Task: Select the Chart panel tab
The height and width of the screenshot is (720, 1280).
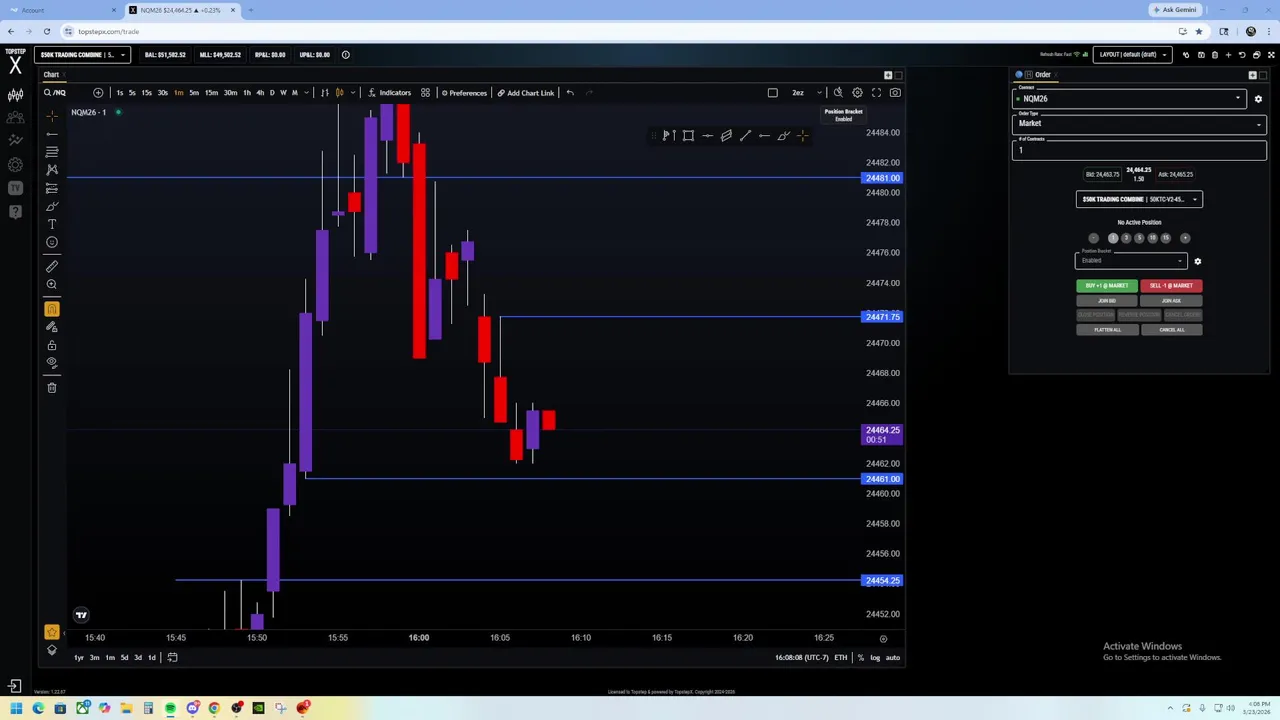Action: pos(51,75)
